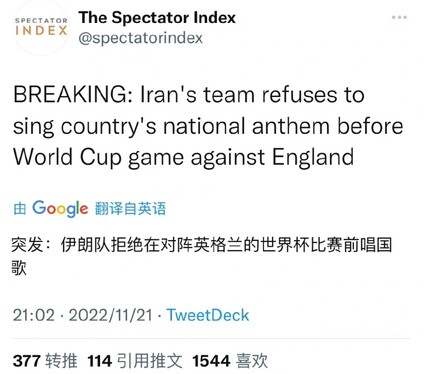Click the 翻译自英语 translation label
The height and width of the screenshot is (374, 427).
tap(130, 209)
